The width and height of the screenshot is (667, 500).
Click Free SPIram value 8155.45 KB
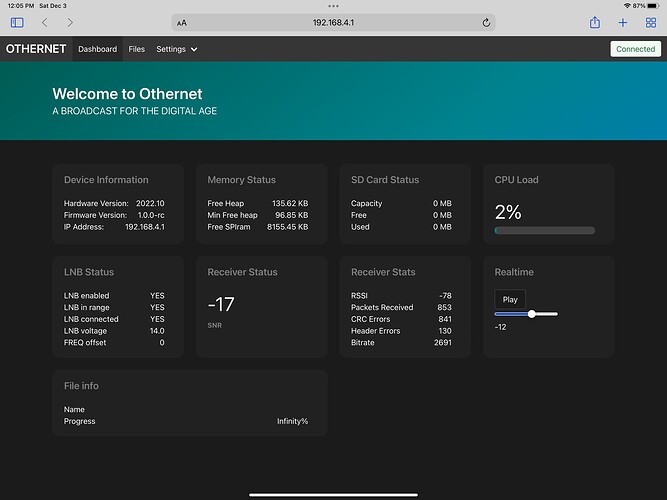click(x=288, y=227)
